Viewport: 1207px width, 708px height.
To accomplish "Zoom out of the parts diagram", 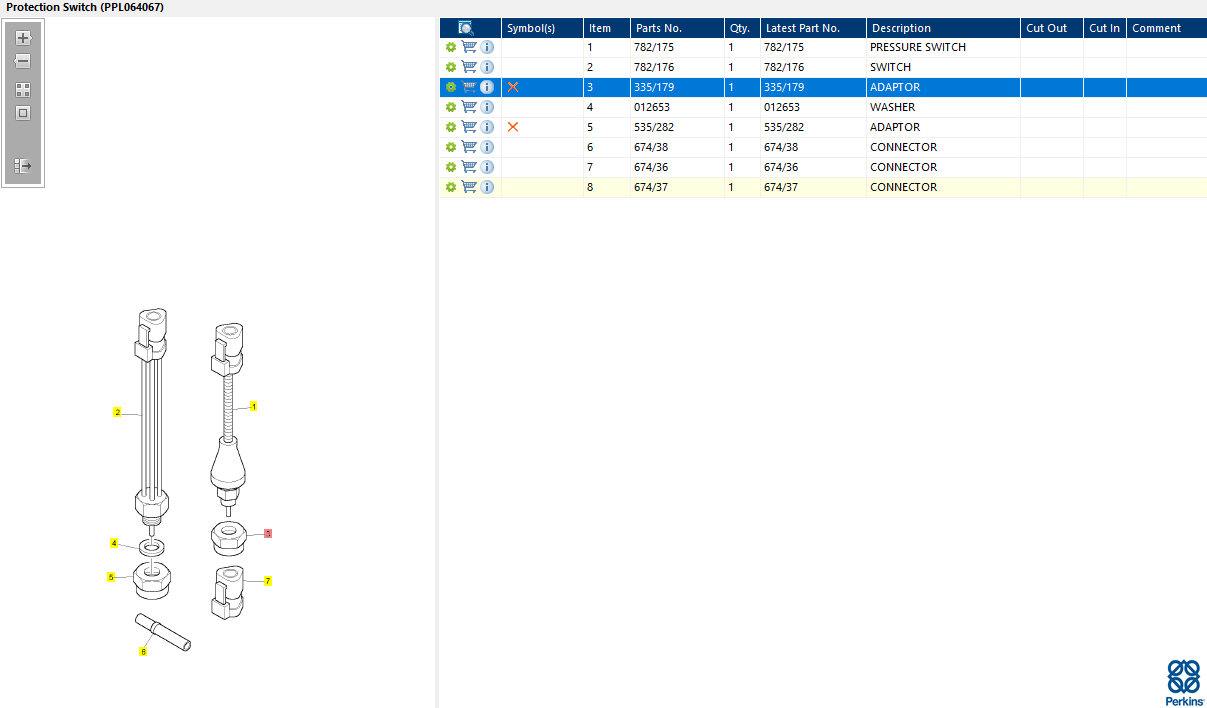I will (x=23, y=61).
